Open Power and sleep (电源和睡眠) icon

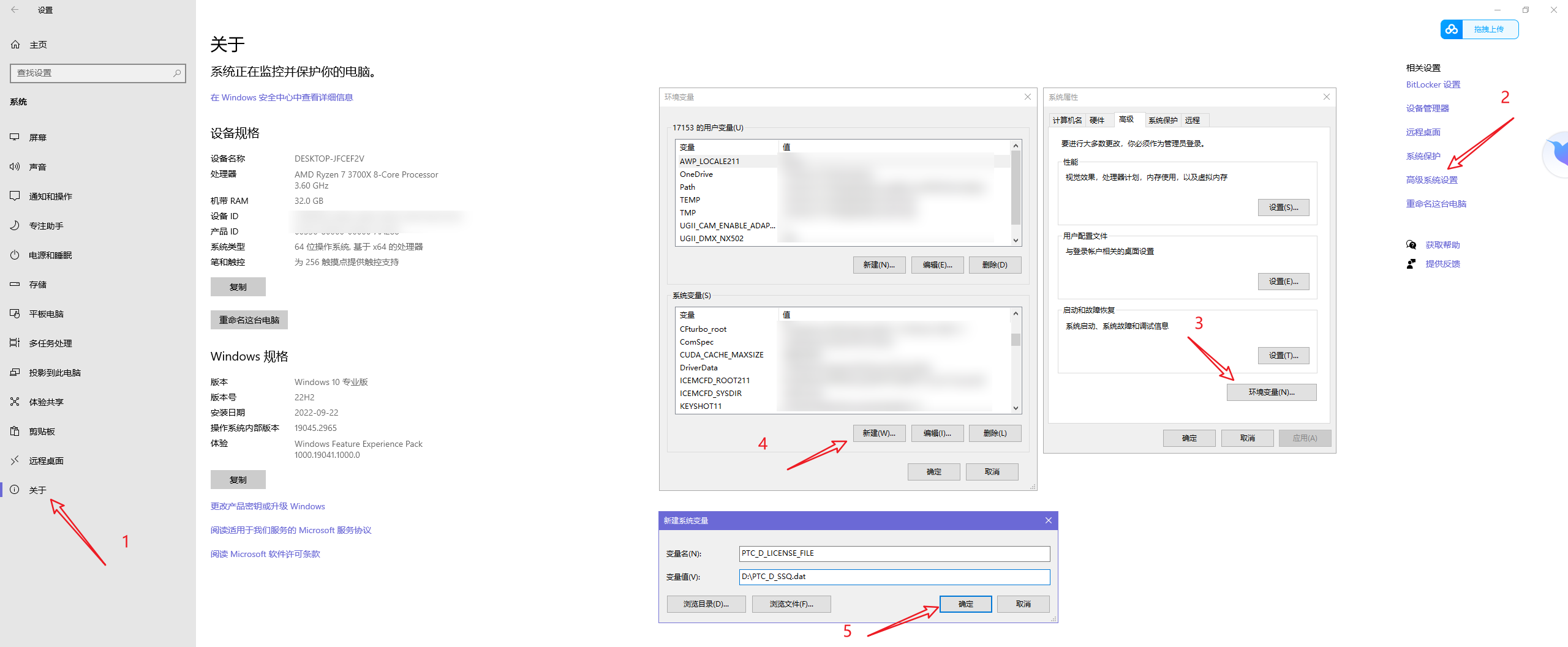[15, 255]
